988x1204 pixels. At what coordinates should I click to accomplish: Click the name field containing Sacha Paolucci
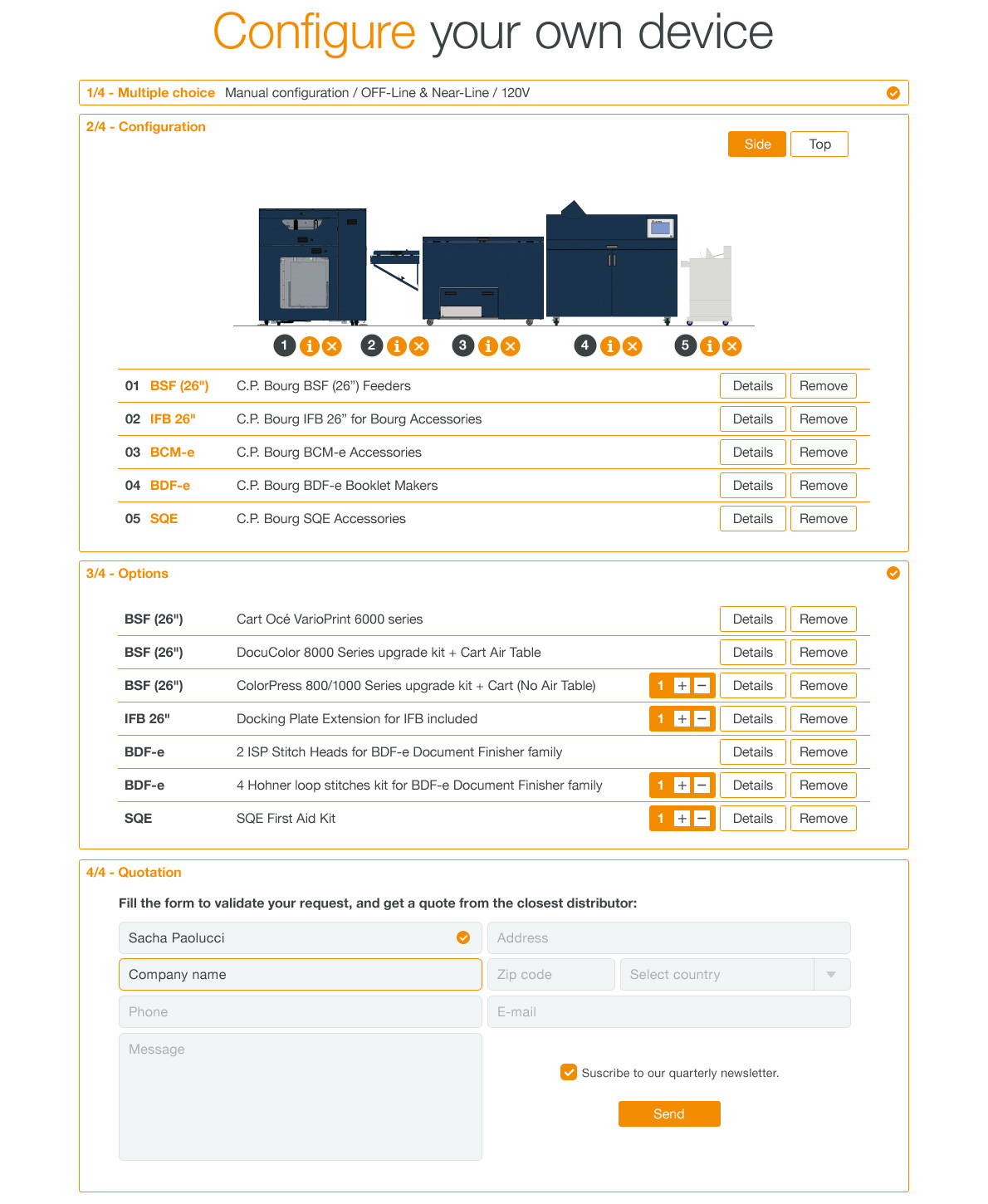coord(301,937)
